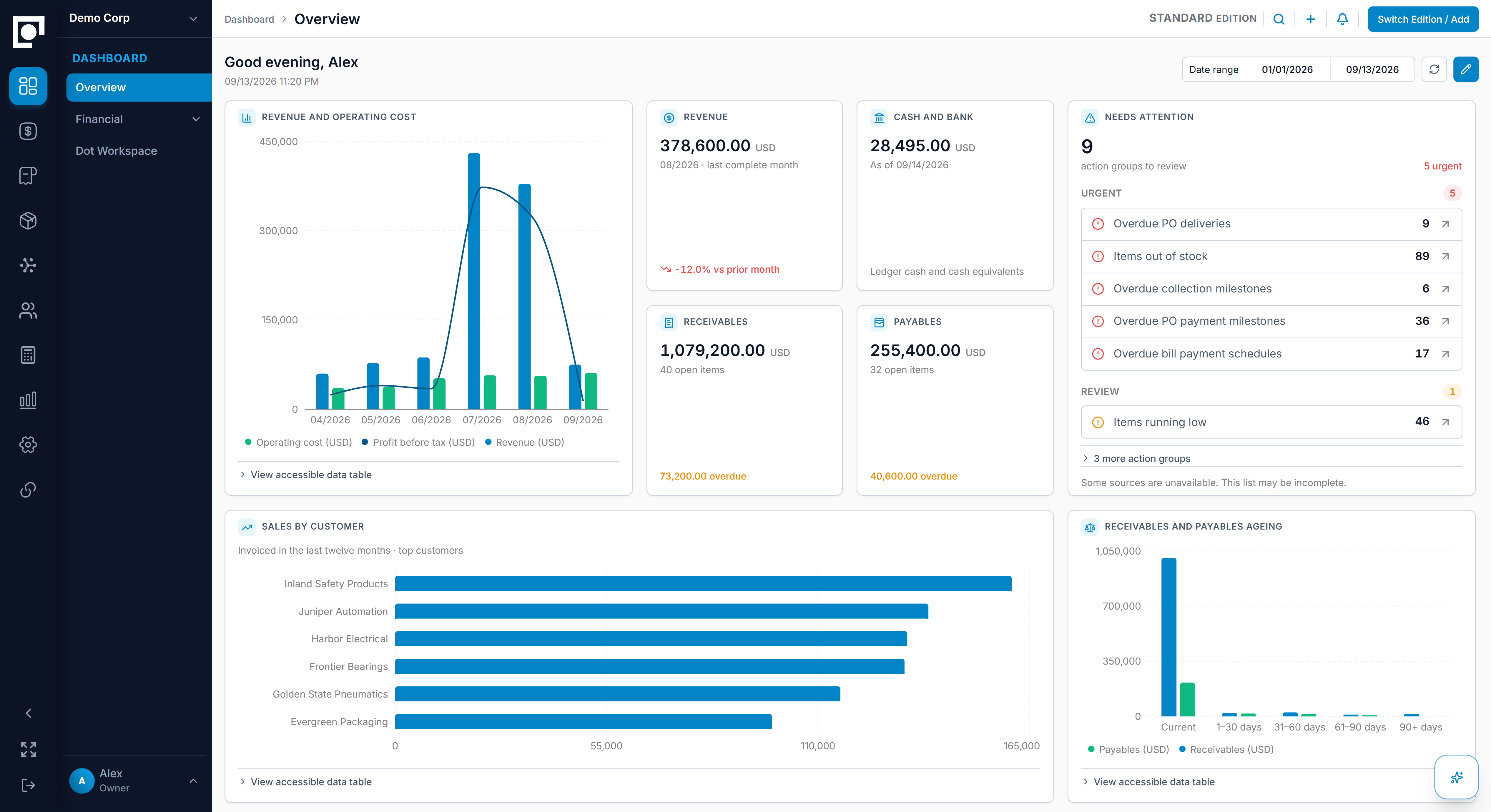The height and width of the screenshot is (812, 1491).
Task: Expand the Alex Owner user menu
Action: 134,780
